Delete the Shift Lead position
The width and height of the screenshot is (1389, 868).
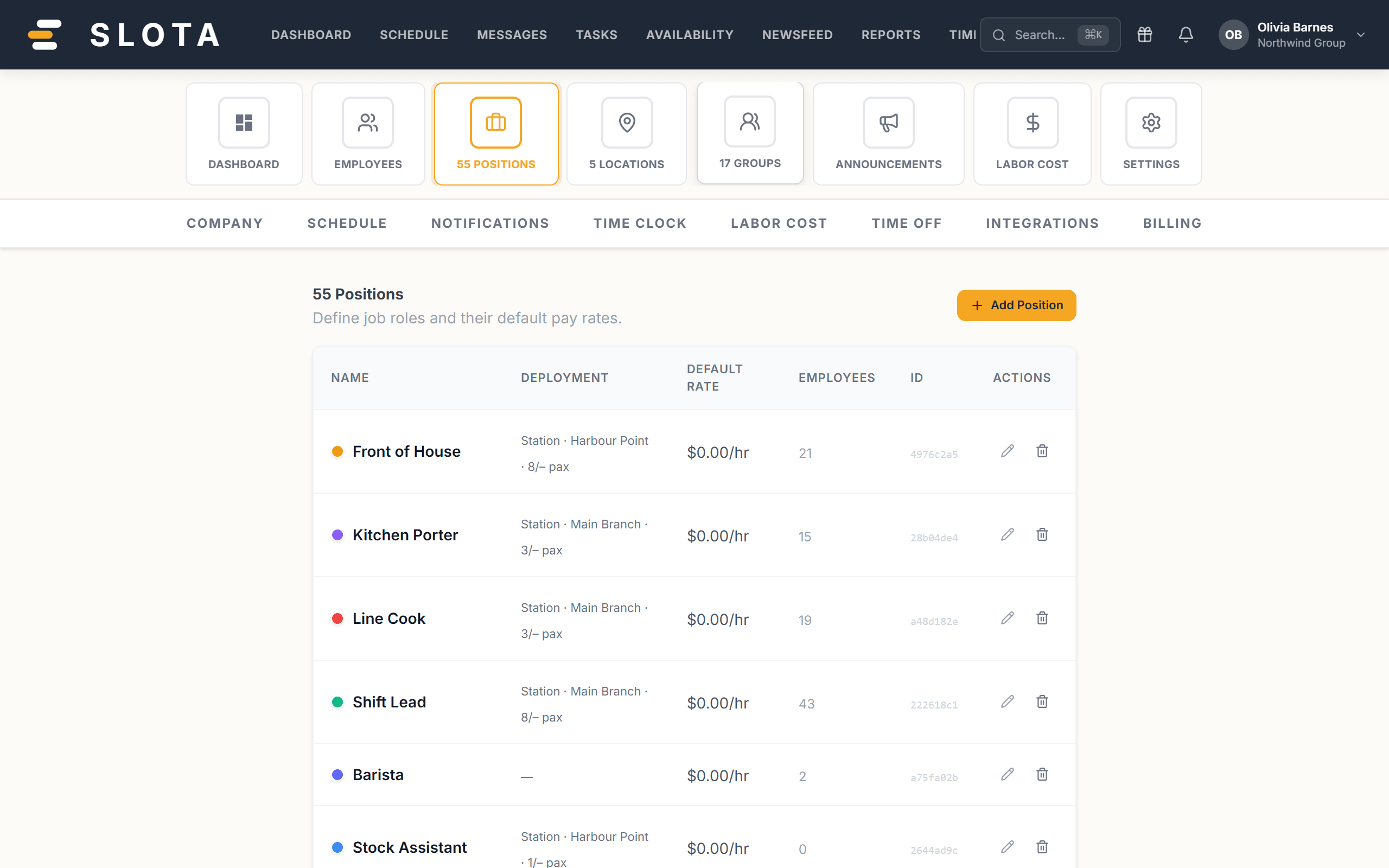(x=1042, y=701)
